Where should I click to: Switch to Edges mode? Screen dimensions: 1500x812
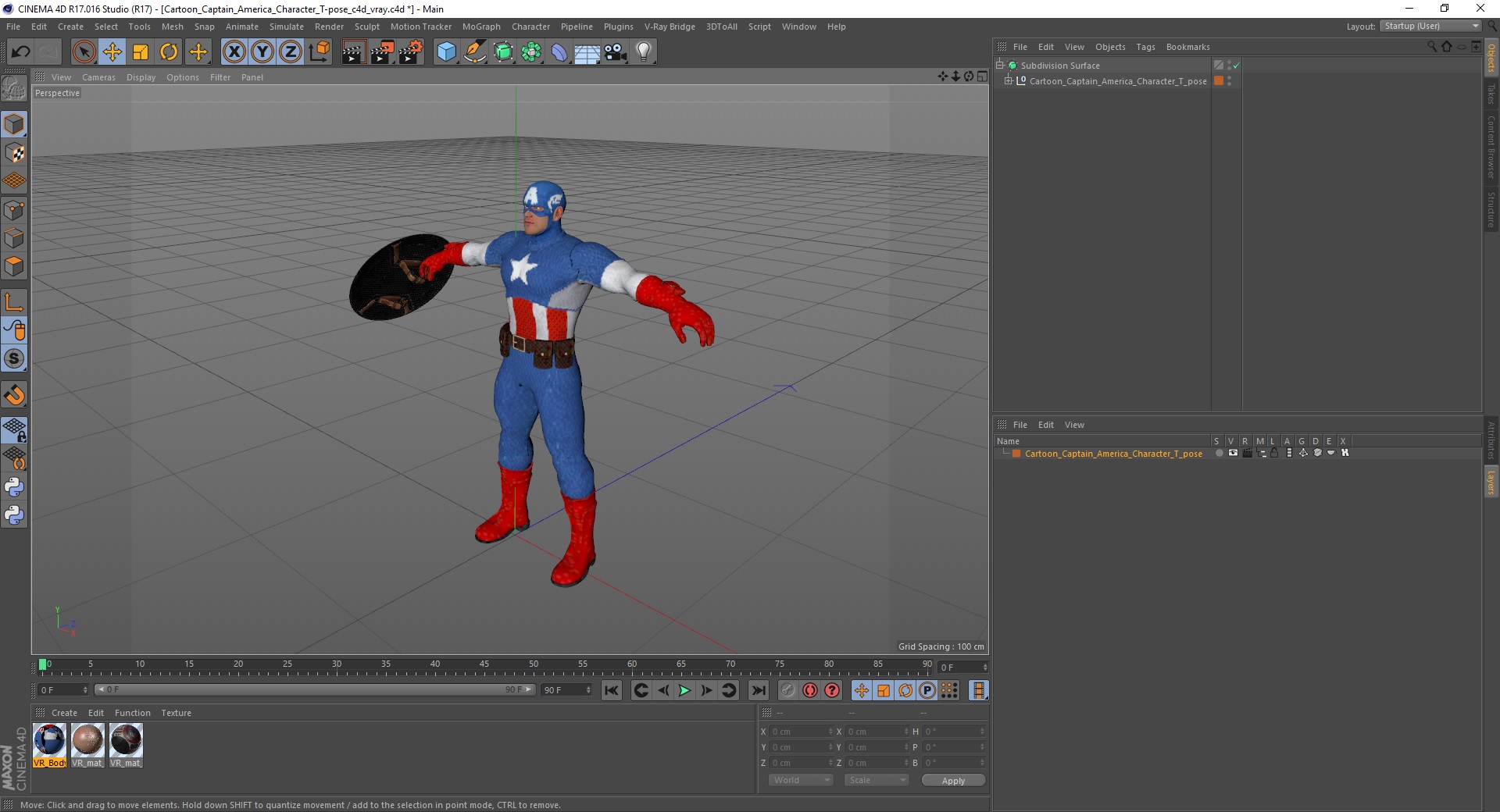click(14, 238)
